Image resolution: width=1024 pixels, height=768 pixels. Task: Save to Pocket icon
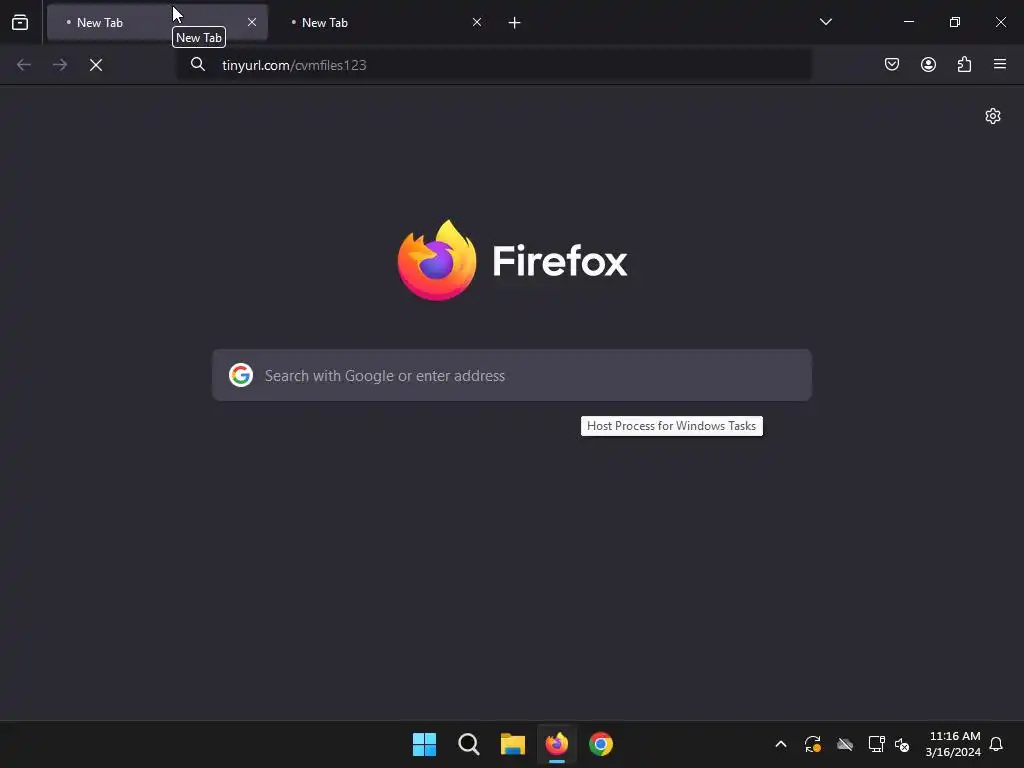point(892,64)
